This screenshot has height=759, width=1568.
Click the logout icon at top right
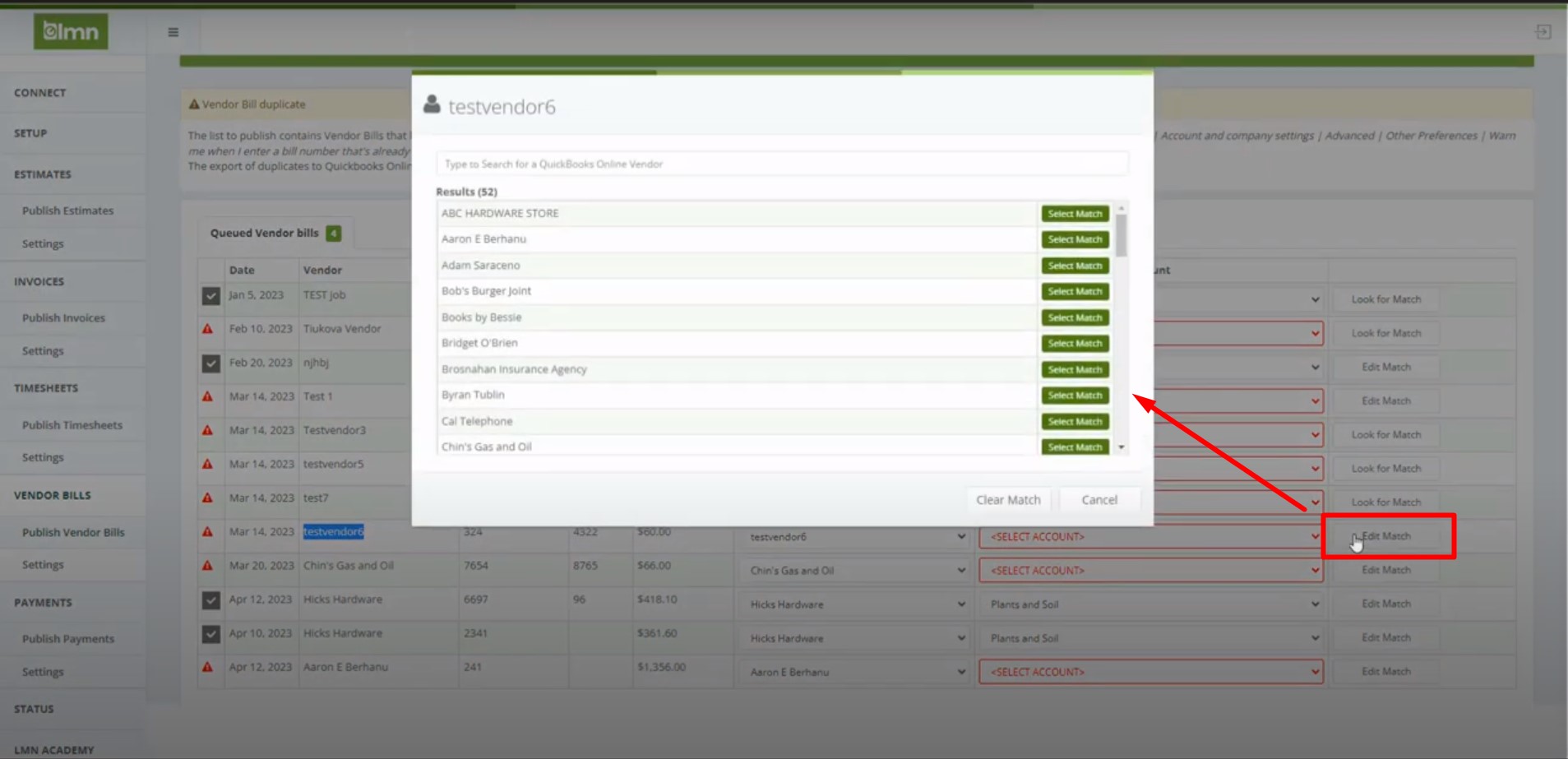(x=1543, y=31)
